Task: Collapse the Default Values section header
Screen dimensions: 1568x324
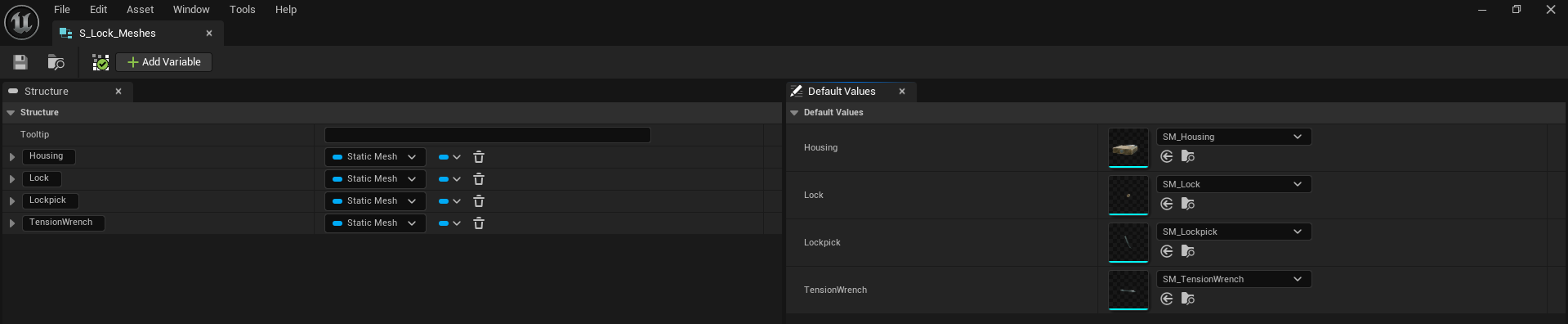Action: click(794, 113)
